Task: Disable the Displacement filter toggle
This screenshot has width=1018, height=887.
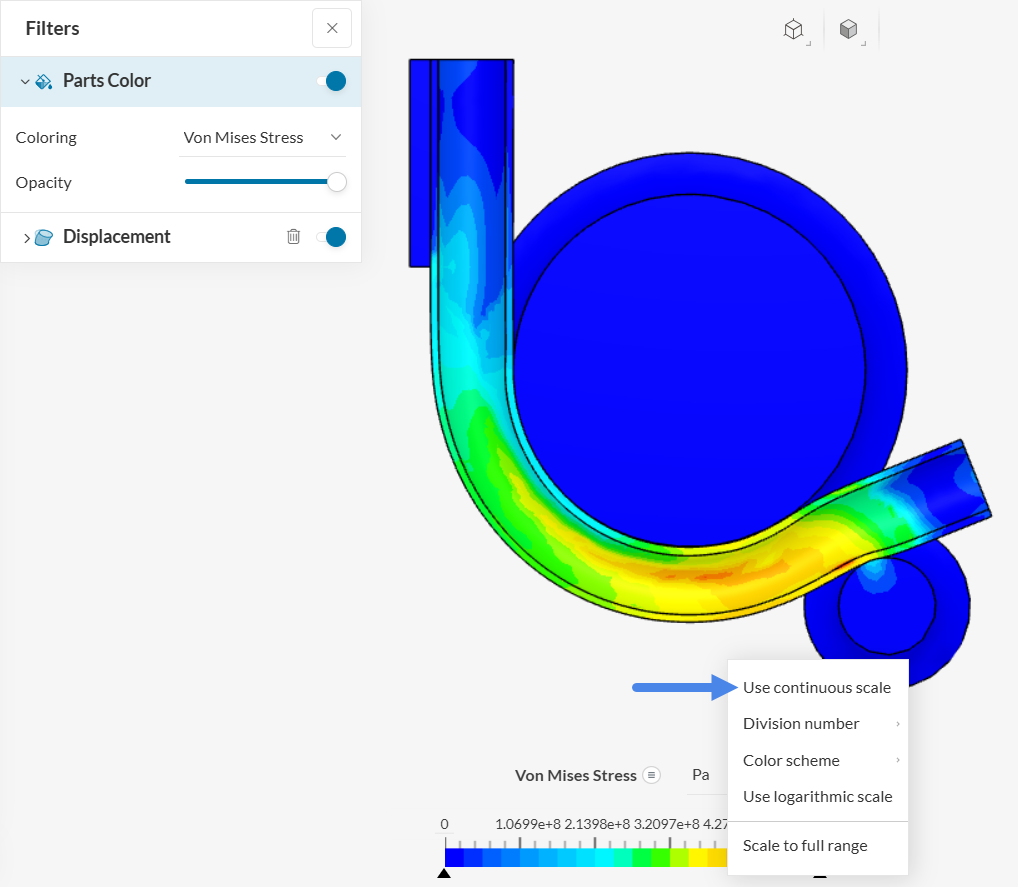Action: tap(332, 237)
